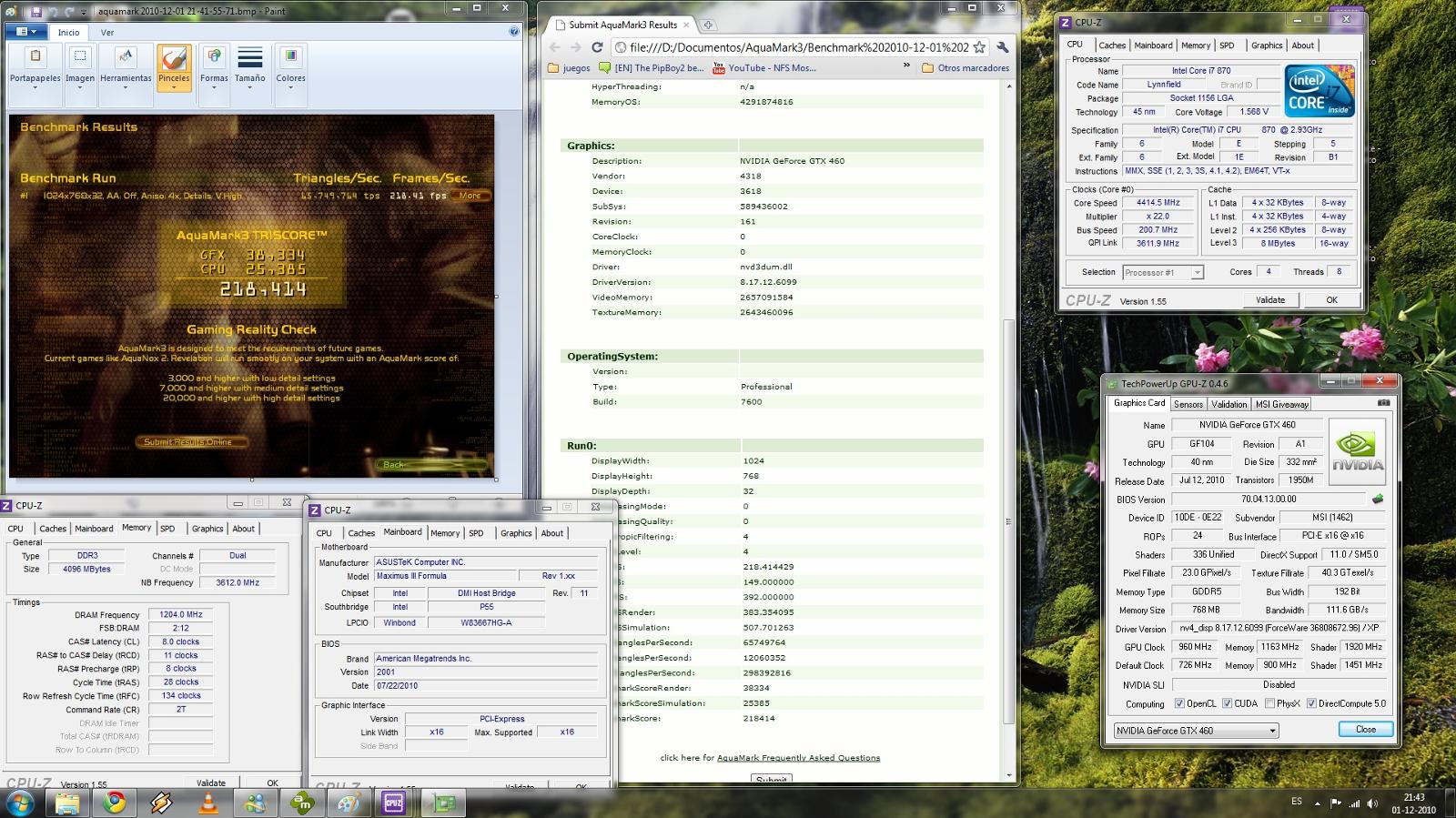Open VLC media player from taskbar
Image resolution: width=1456 pixels, height=818 pixels.
pos(208,803)
